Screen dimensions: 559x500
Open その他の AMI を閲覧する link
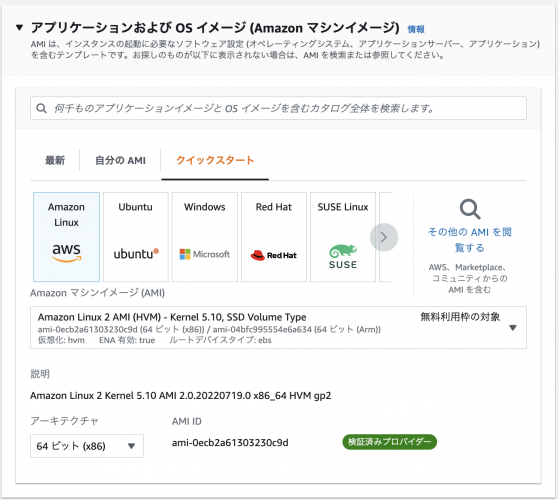pyautogui.click(x=470, y=239)
